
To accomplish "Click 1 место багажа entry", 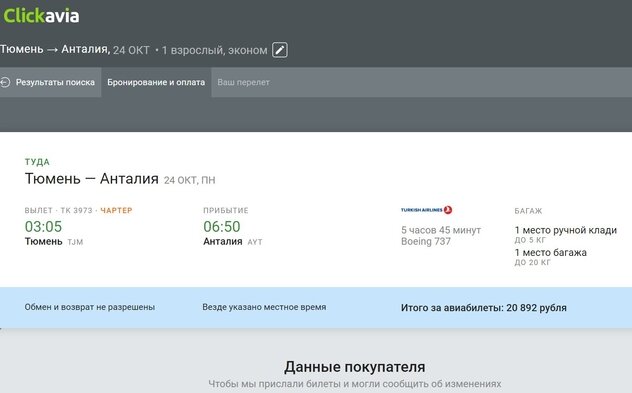I will [551, 253].
